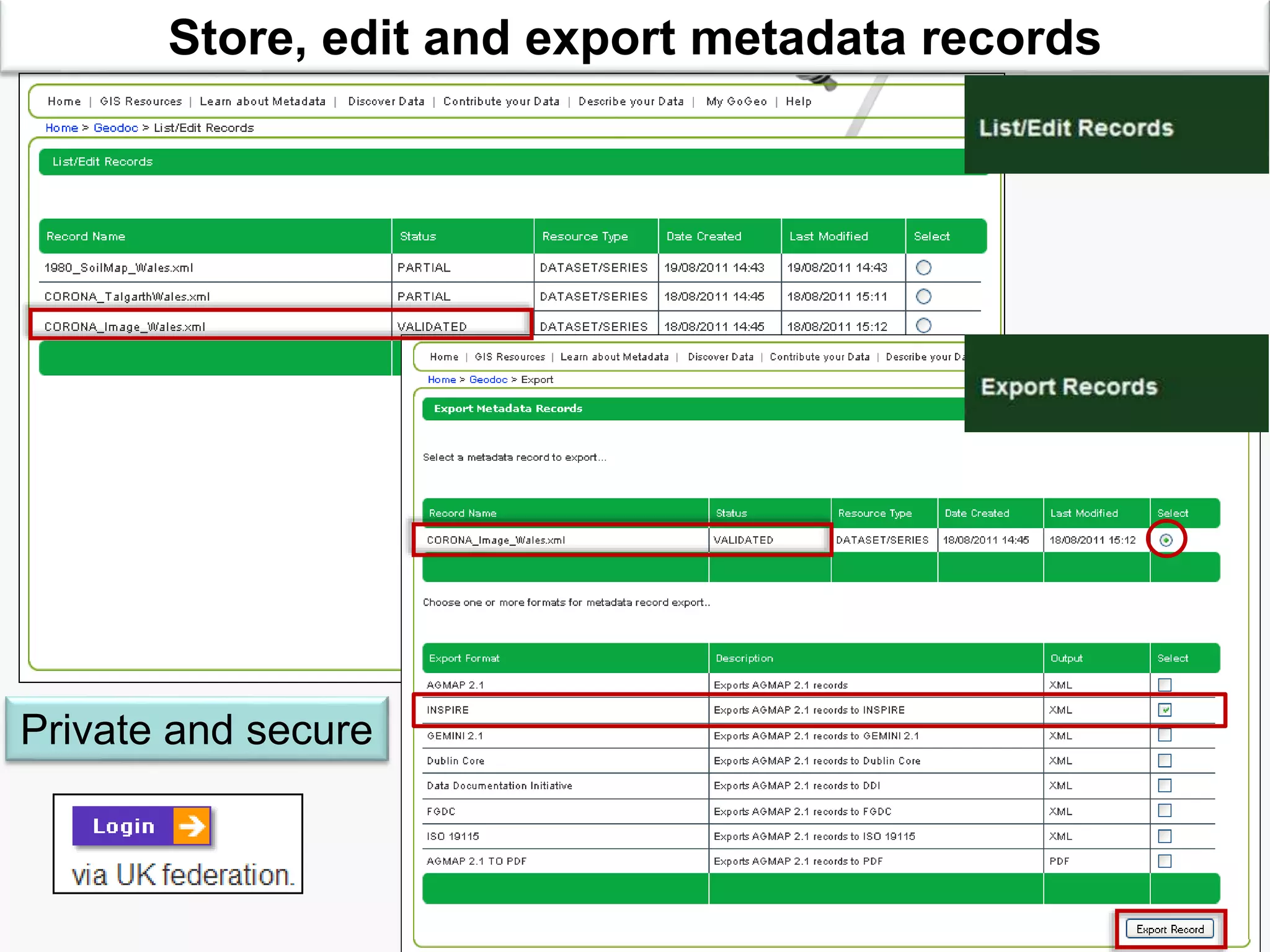Open Contribute your Data top menu
This screenshot has width=1270, height=952.
tap(501, 101)
